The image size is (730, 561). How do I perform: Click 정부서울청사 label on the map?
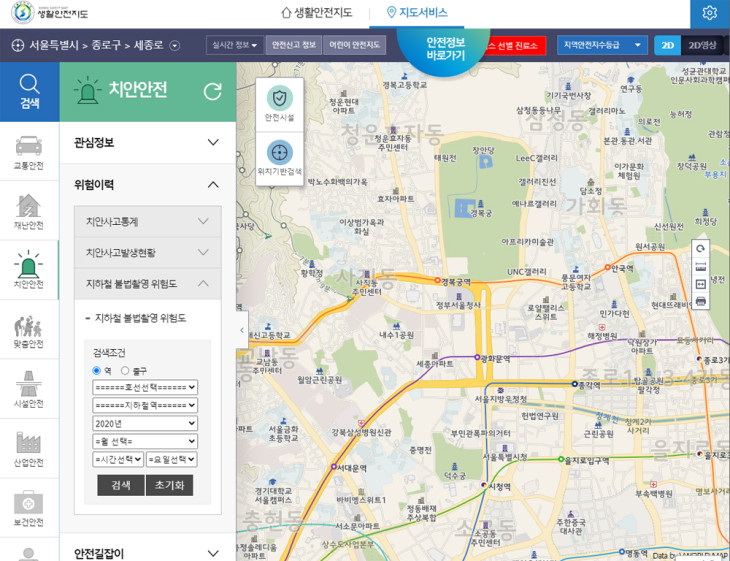[458, 304]
